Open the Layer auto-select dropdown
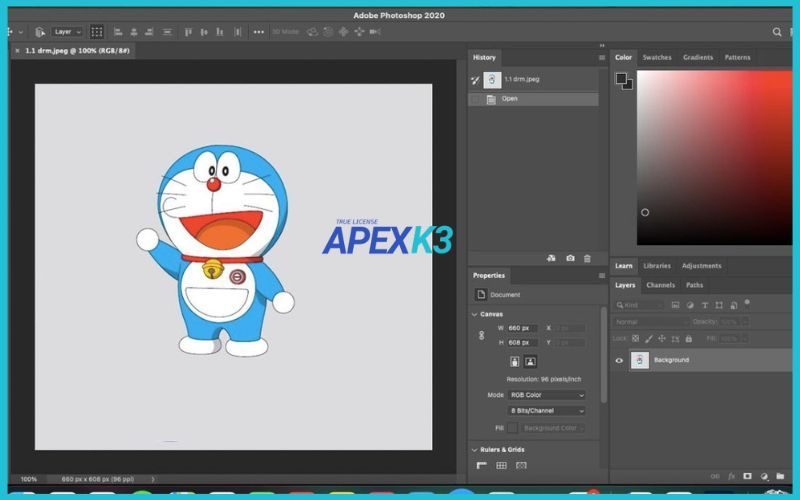The image size is (800, 500). (67, 32)
